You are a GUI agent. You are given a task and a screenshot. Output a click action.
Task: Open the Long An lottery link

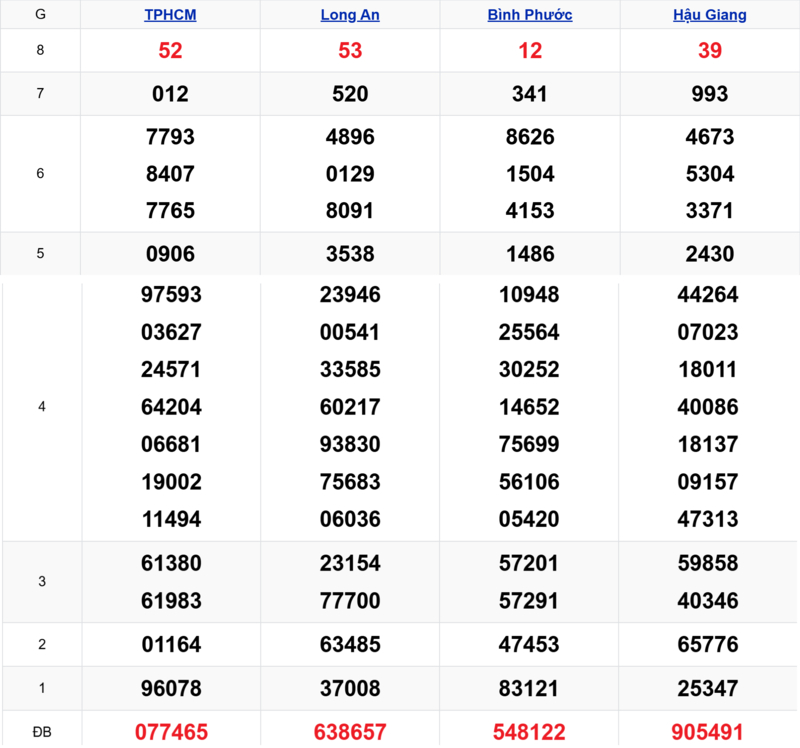point(350,15)
